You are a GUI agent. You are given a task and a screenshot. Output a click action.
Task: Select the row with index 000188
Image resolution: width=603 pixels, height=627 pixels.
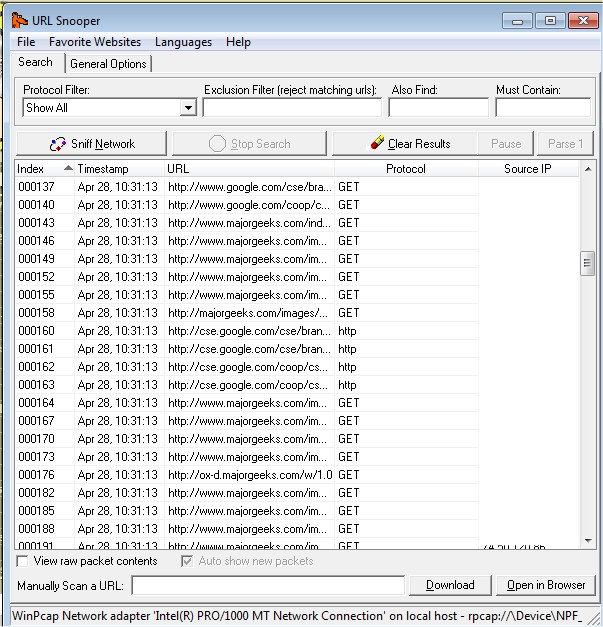247,529
